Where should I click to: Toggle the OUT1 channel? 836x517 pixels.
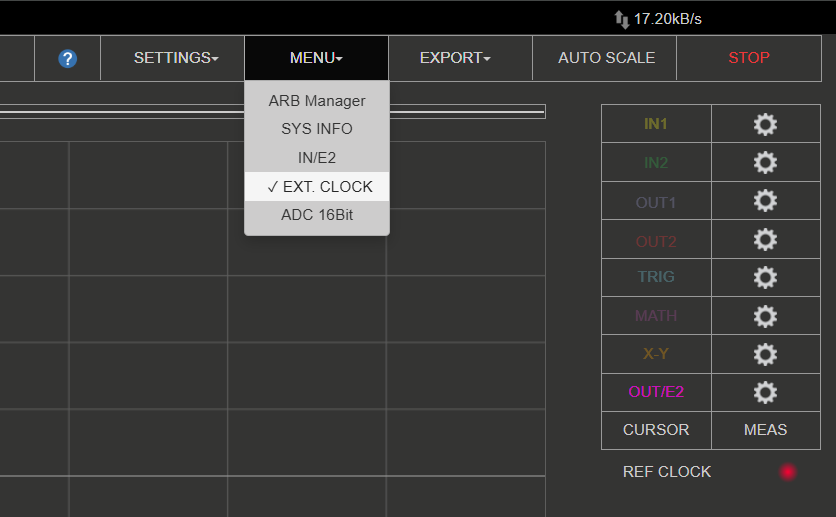tap(656, 202)
